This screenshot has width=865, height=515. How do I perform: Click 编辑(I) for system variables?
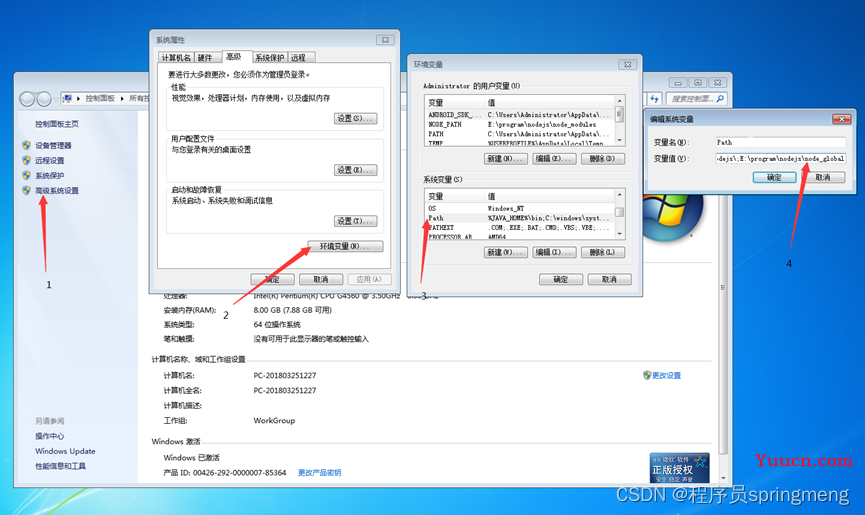pyautogui.click(x=554, y=253)
